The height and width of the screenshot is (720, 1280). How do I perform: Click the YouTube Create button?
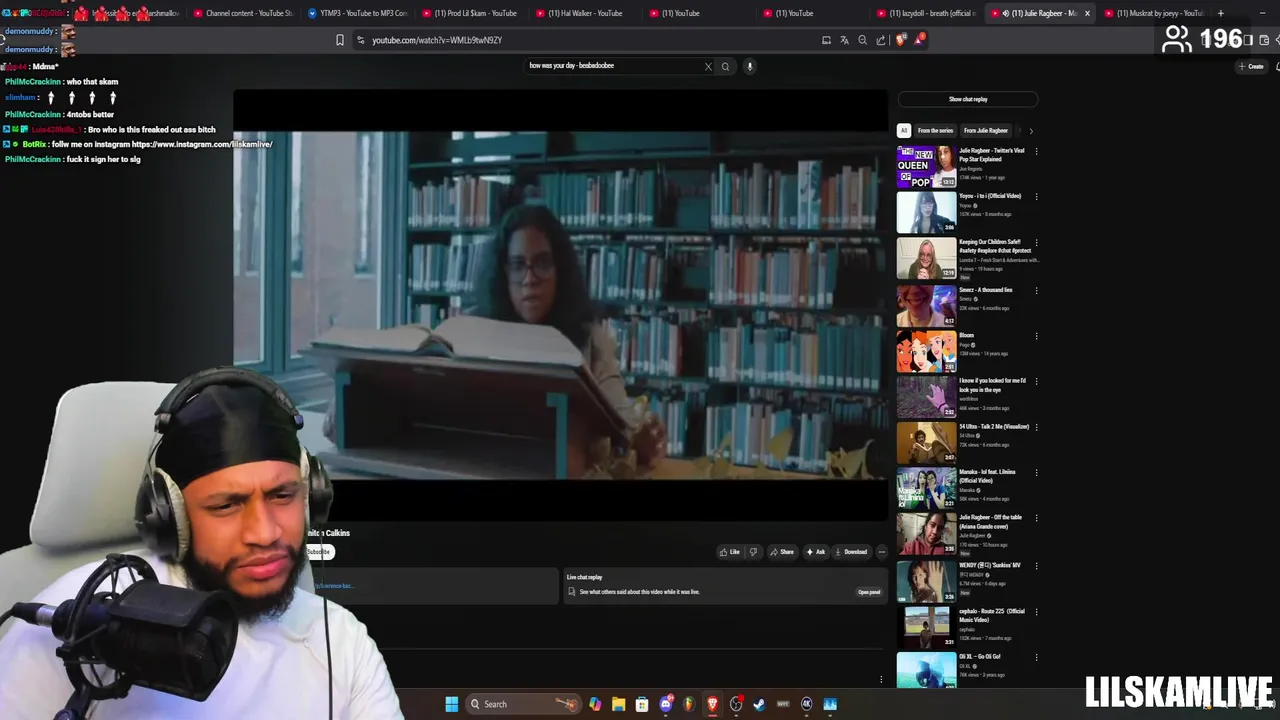(1251, 66)
